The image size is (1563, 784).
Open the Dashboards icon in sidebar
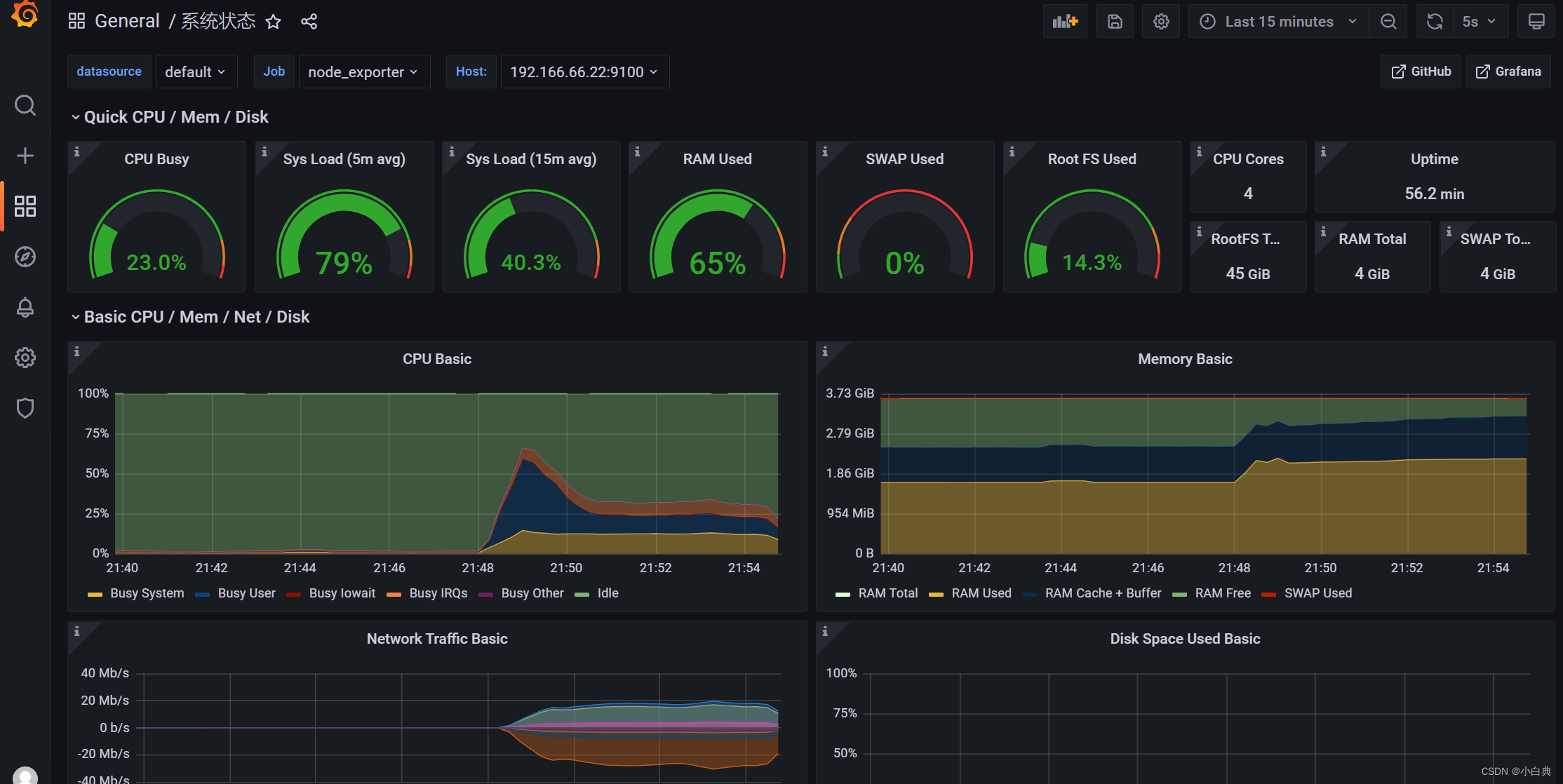25,206
